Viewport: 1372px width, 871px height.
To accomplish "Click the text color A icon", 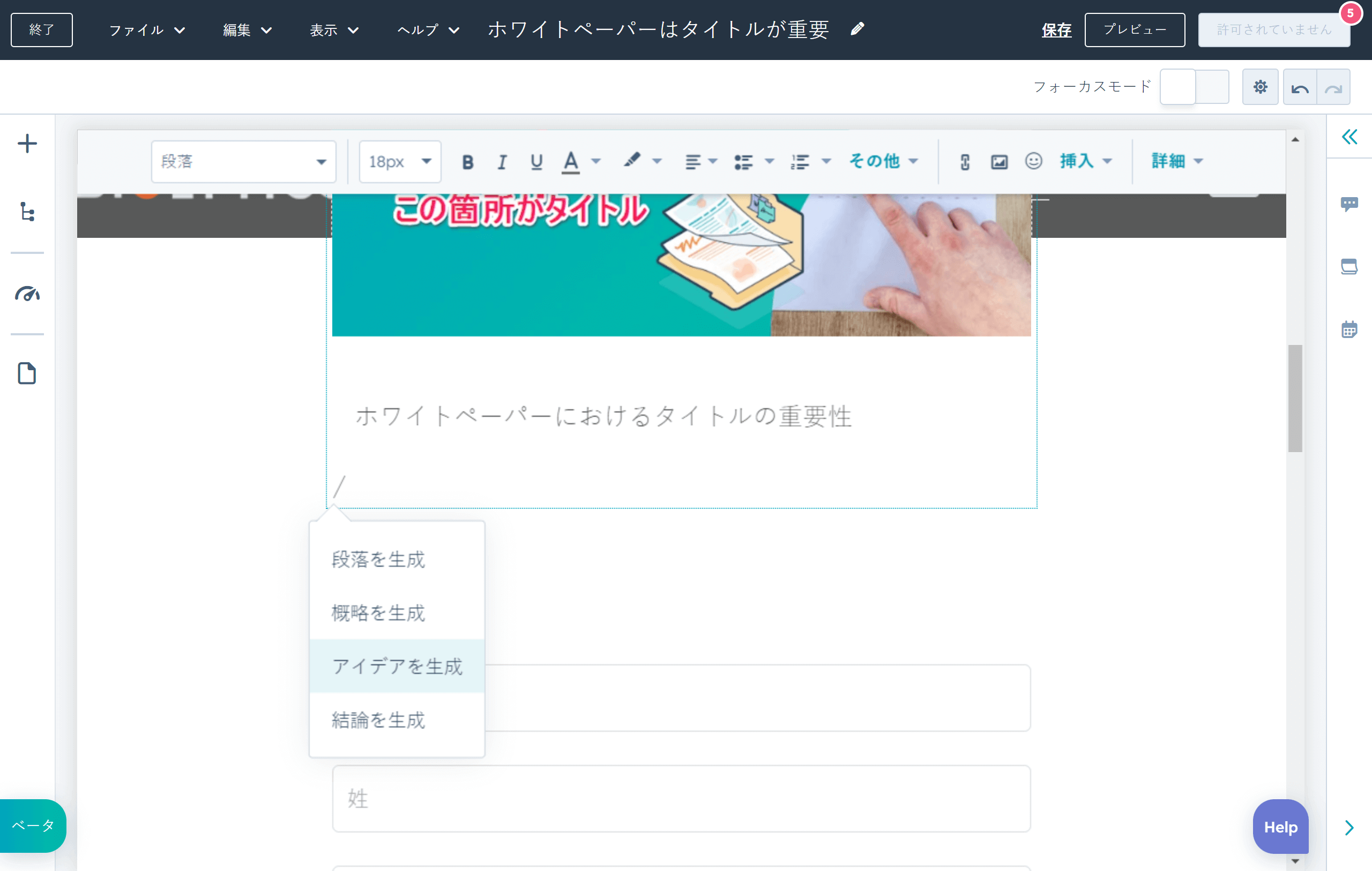I will point(570,162).
